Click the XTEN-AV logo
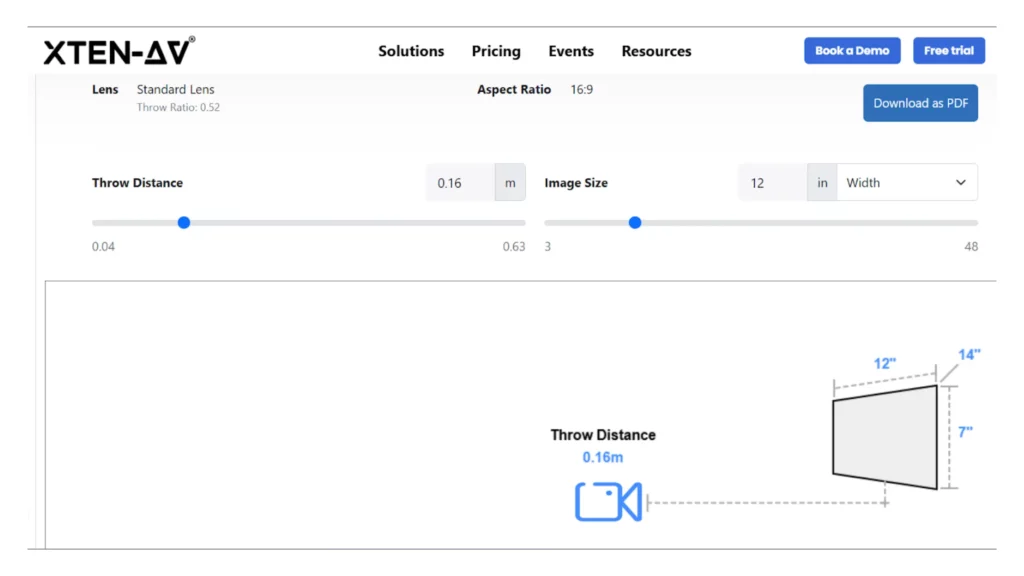The image size is (1024, 576). coord(119,51)
